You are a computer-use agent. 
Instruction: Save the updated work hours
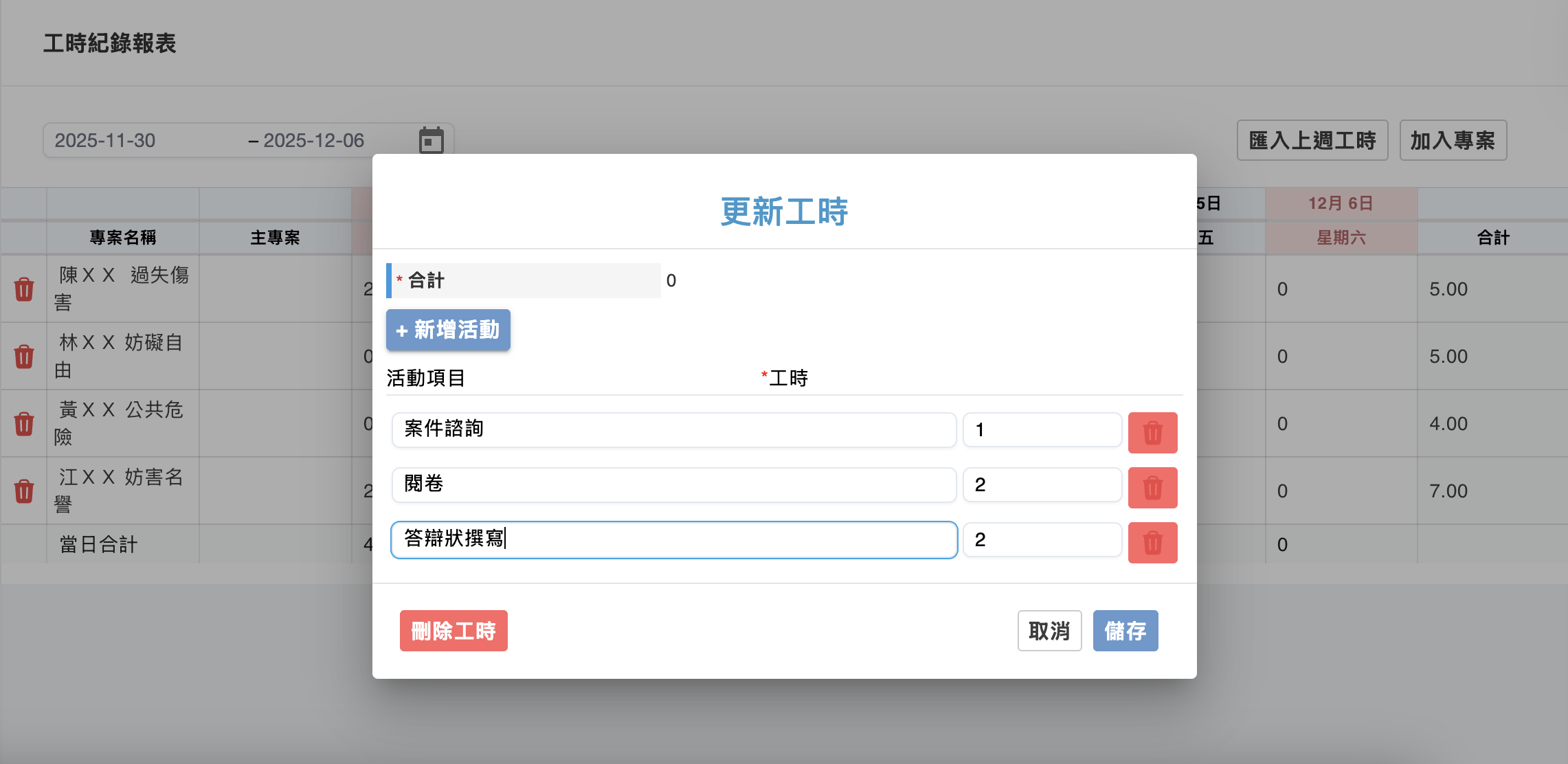pyautogui.click(x=1125, y=631)
